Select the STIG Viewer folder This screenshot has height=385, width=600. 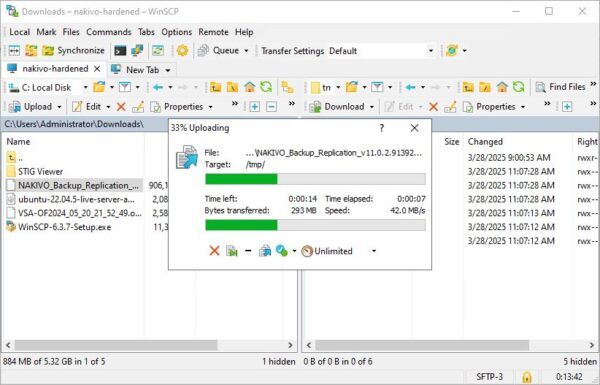pyautogui.click(x=40, y=171)
